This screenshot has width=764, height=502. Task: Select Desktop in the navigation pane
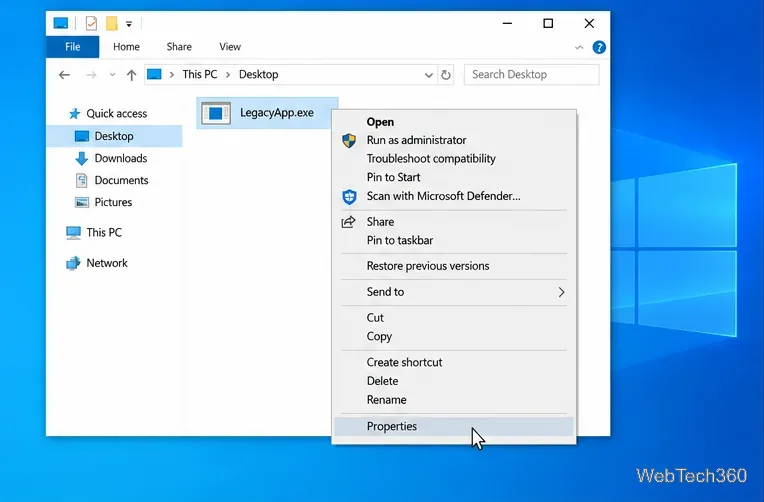coord(114,136)
